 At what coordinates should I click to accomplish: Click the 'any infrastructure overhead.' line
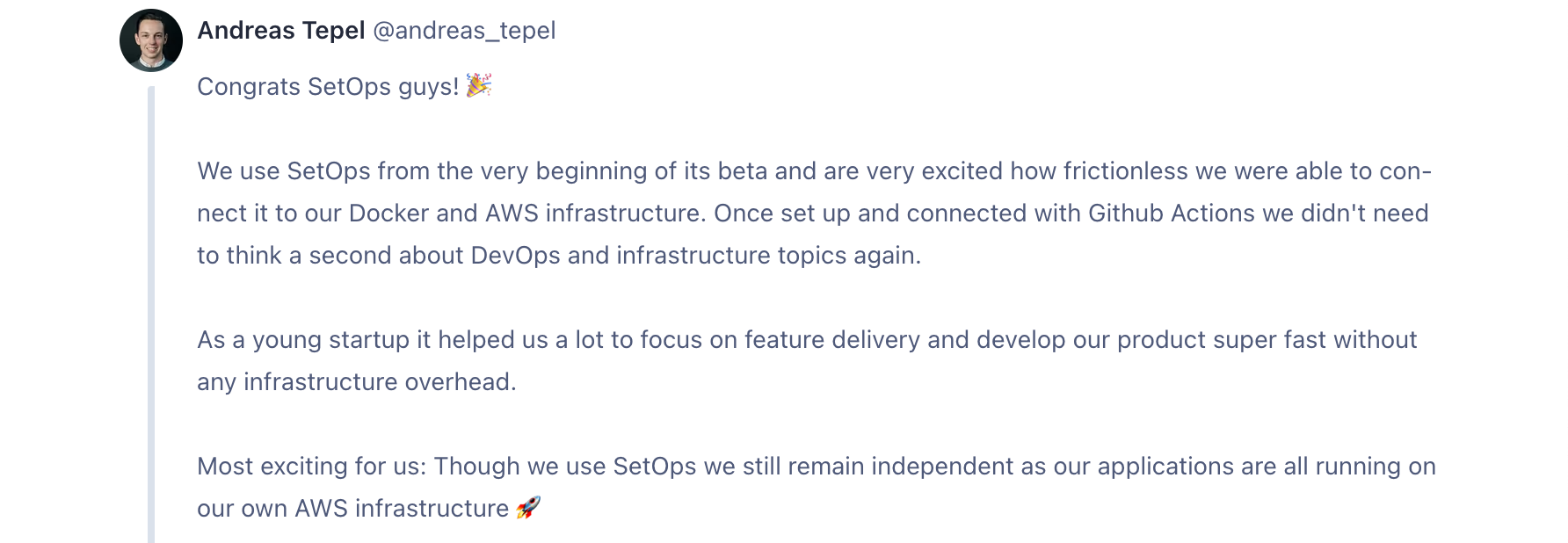(357, 382)
